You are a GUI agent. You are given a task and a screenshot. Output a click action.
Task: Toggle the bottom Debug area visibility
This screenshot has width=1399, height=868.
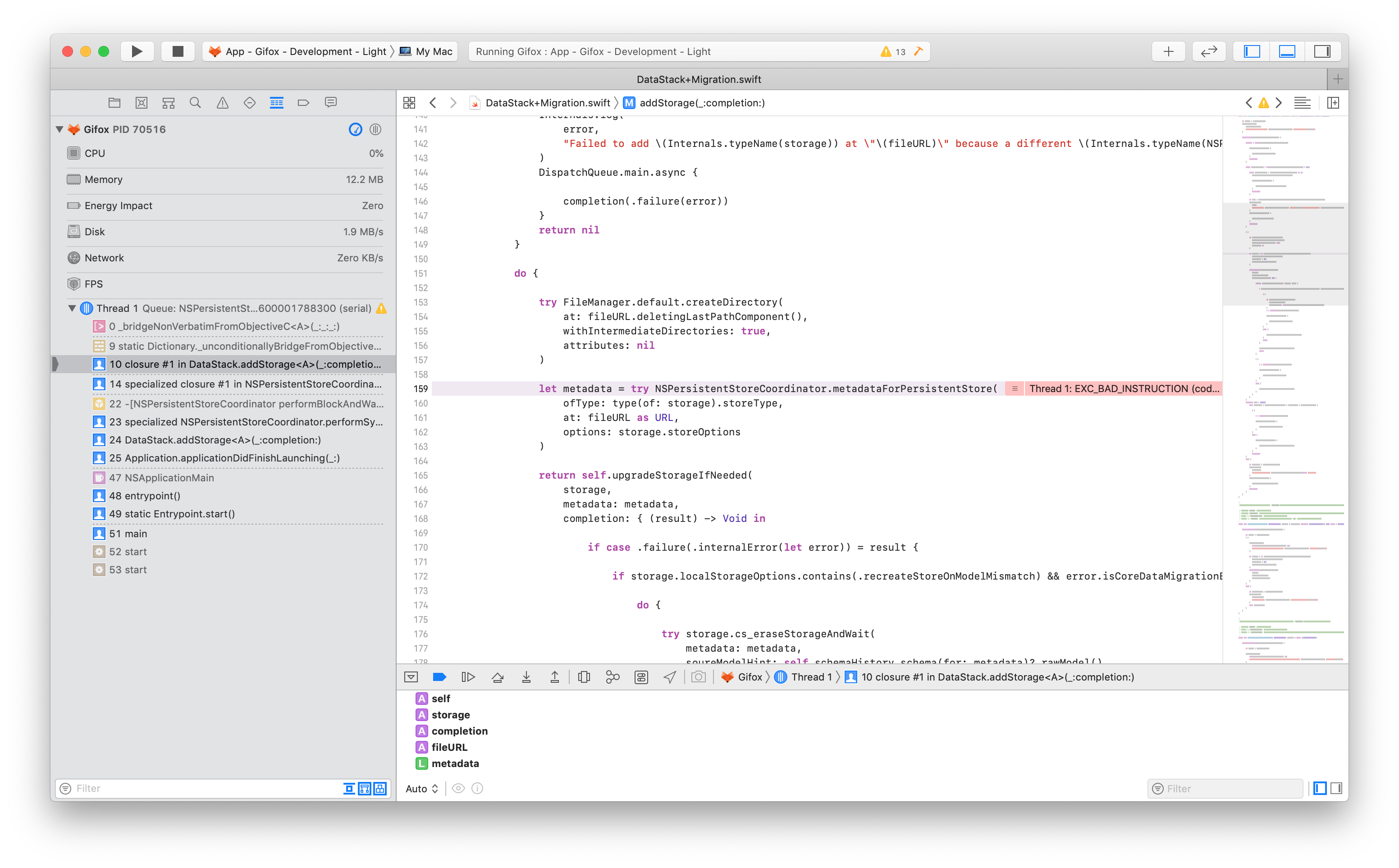click(1287, 51)
